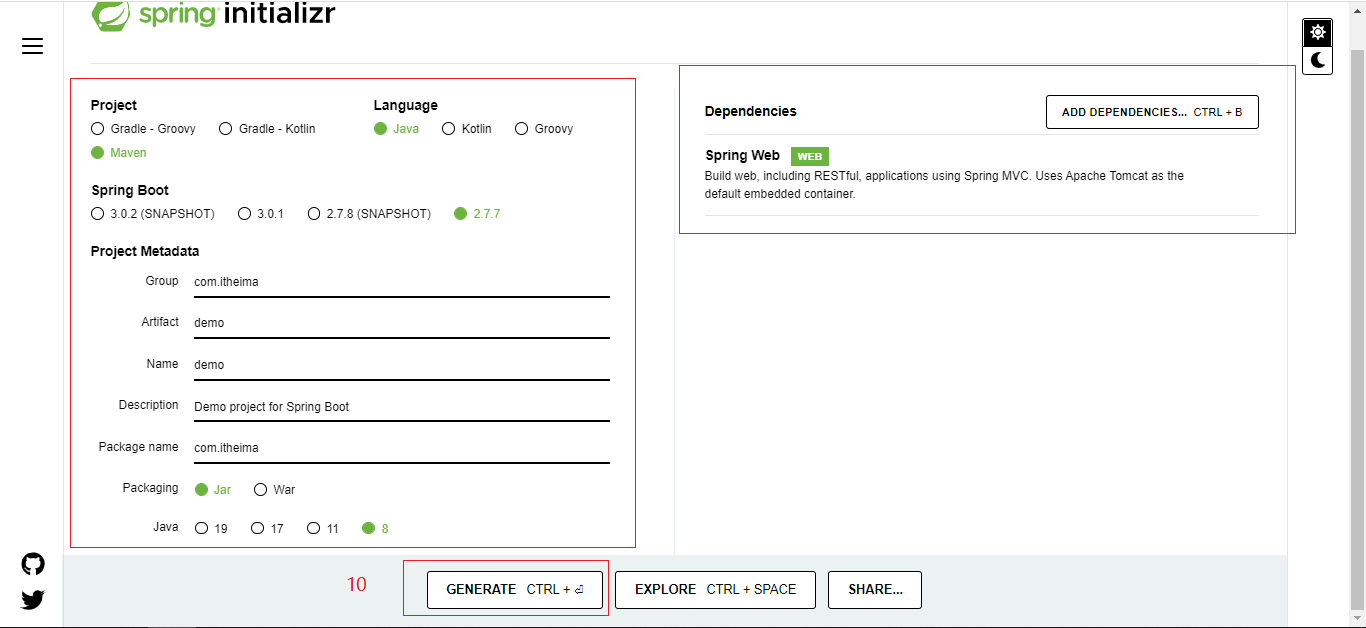Choose Kotlin as the language
The width and height of the screenshot is (1366, 628).
click(449, 129)
